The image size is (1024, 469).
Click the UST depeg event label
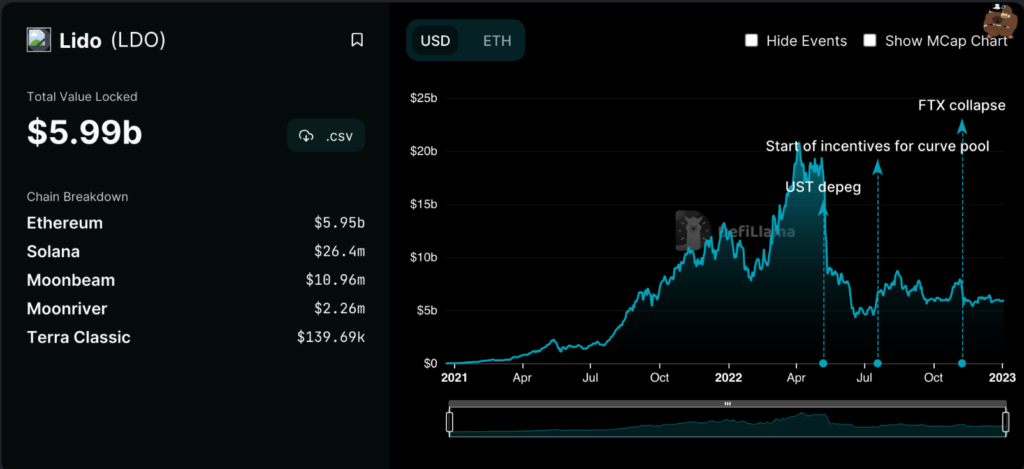point(823,187)
